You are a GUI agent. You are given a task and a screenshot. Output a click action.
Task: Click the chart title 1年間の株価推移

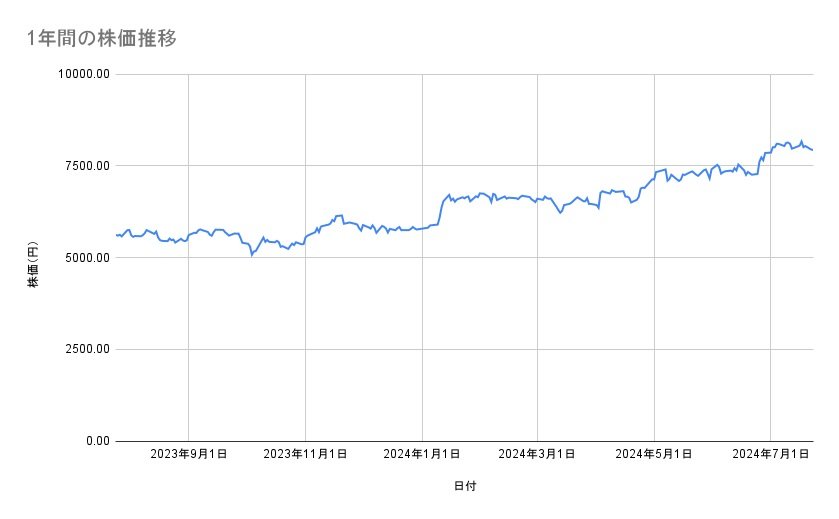[103, 39]
